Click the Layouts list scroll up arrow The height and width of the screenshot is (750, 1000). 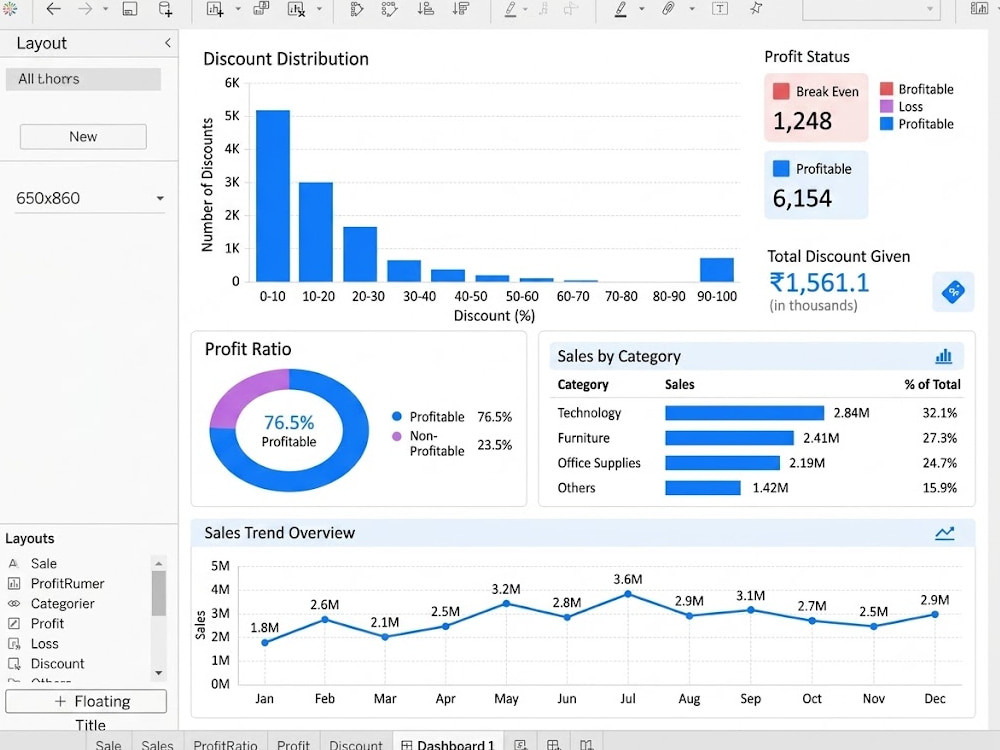coord(159,563)
